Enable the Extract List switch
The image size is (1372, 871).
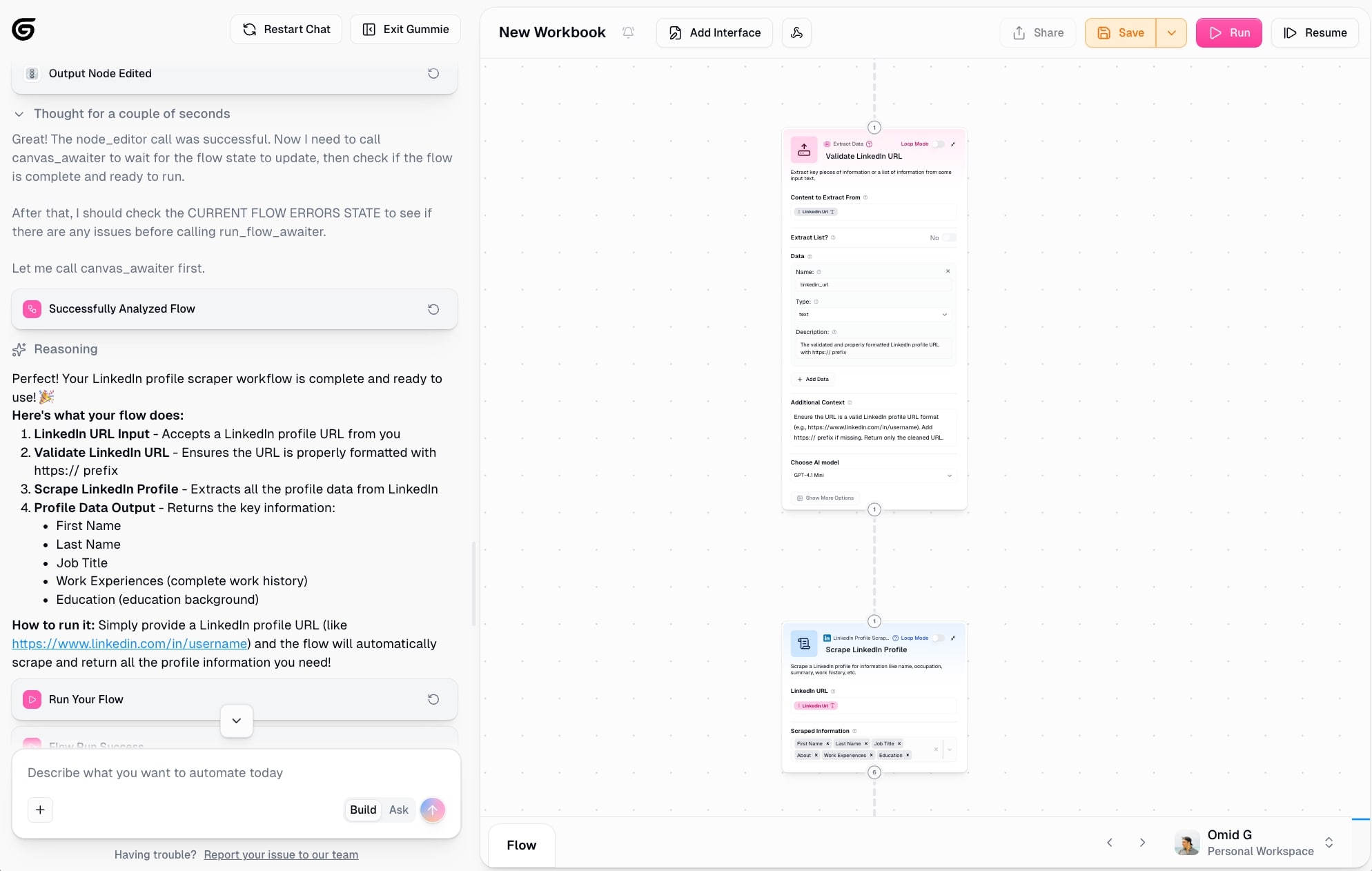[x=949, y=237]
